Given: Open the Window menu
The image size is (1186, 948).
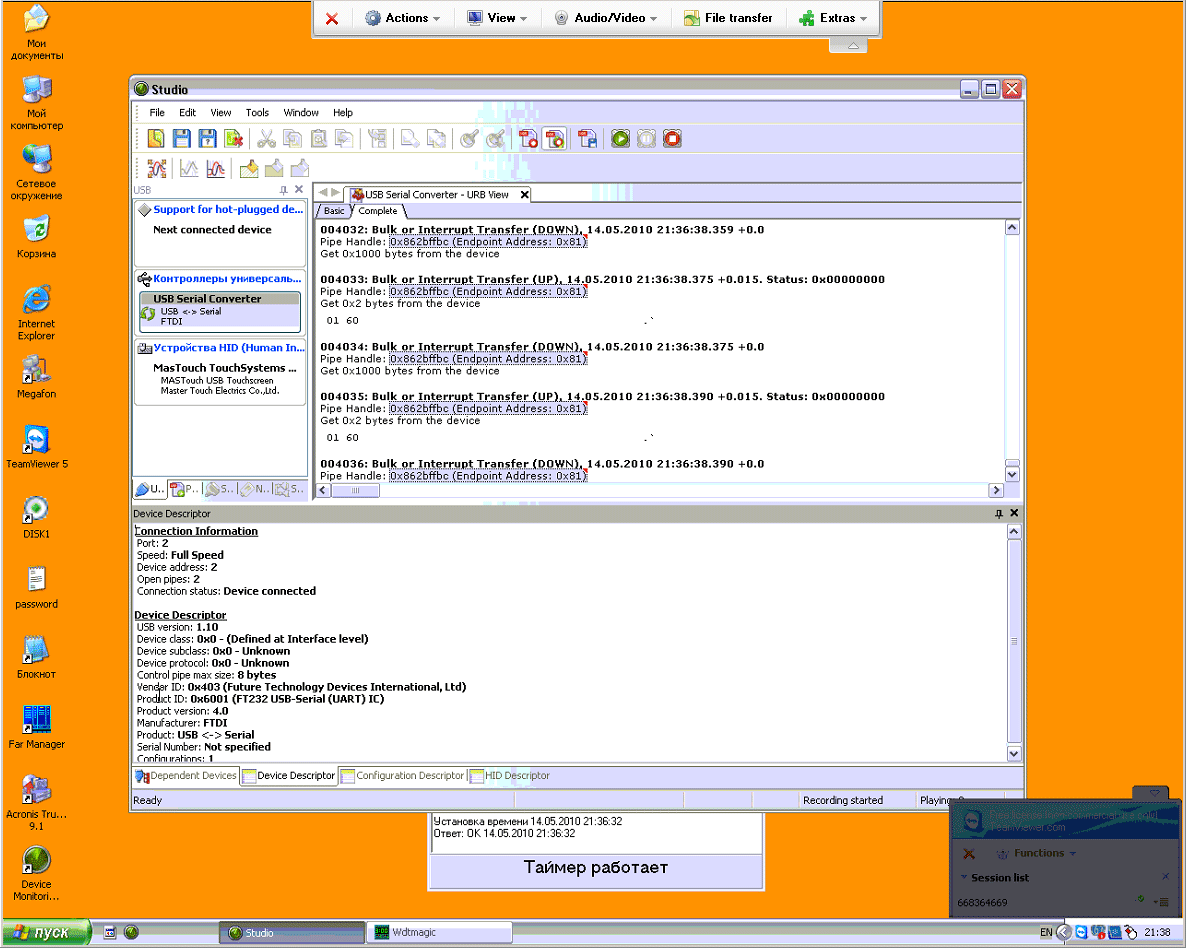Looking at the screenshot, I should pyautogui.click(x=301, y=113).
